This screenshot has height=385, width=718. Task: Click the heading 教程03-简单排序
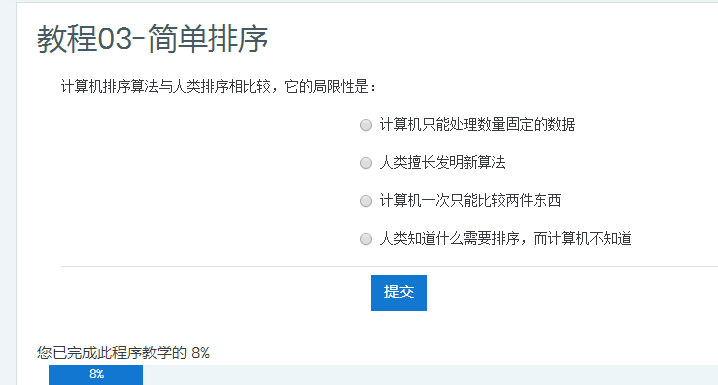click(152, 39)
